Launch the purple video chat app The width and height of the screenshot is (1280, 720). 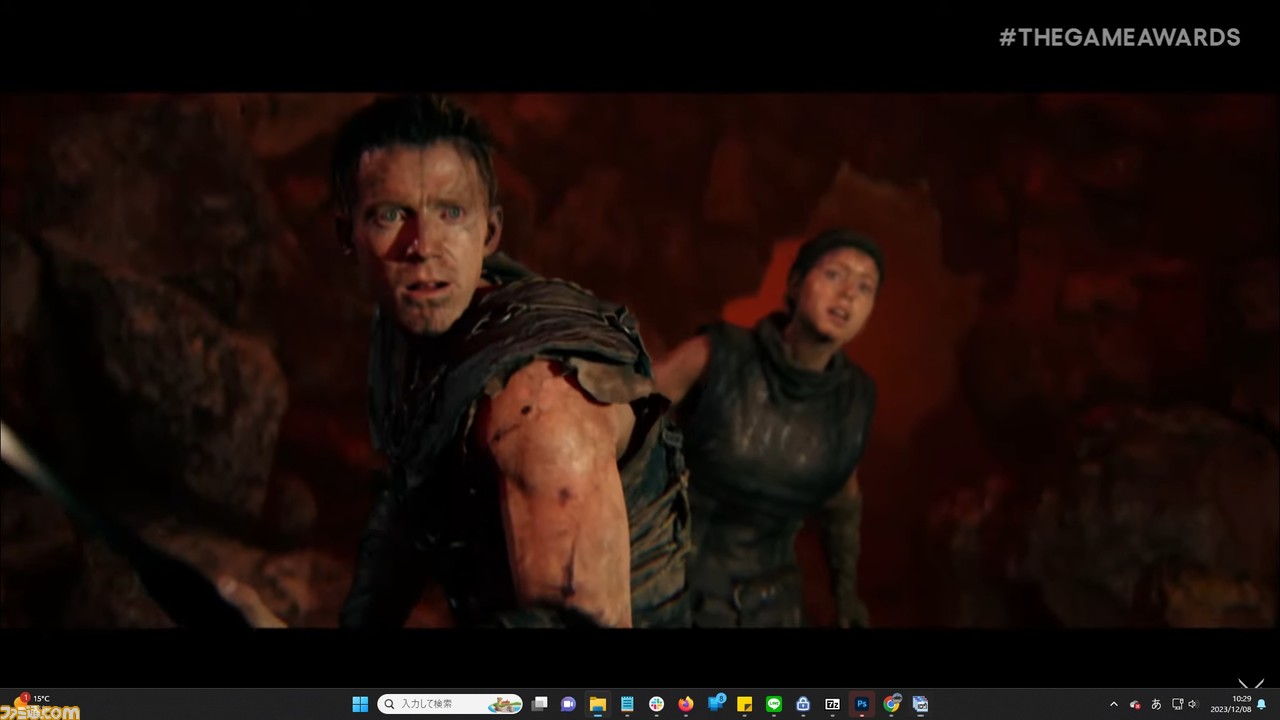click(x=569, y=704)
